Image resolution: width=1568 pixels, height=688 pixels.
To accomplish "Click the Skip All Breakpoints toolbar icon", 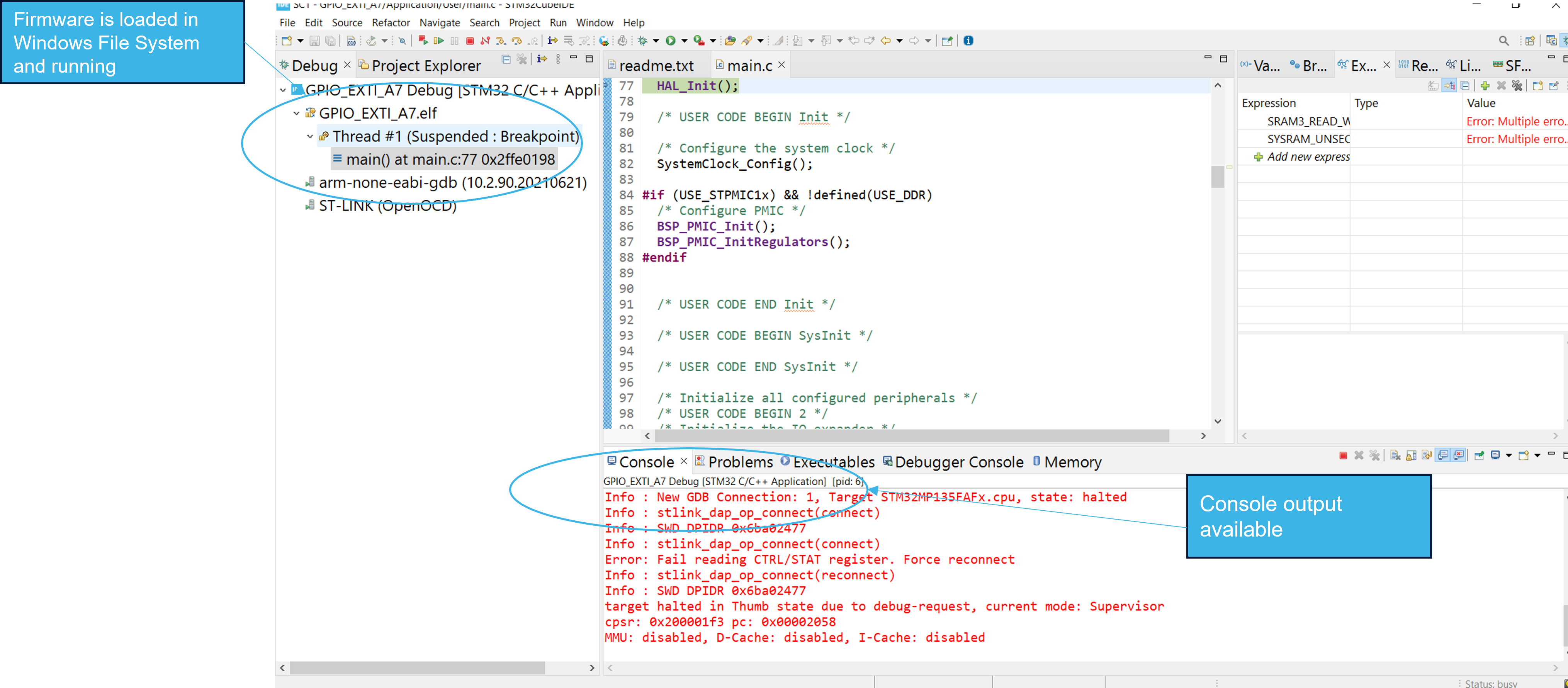I will tap(403, 41).
